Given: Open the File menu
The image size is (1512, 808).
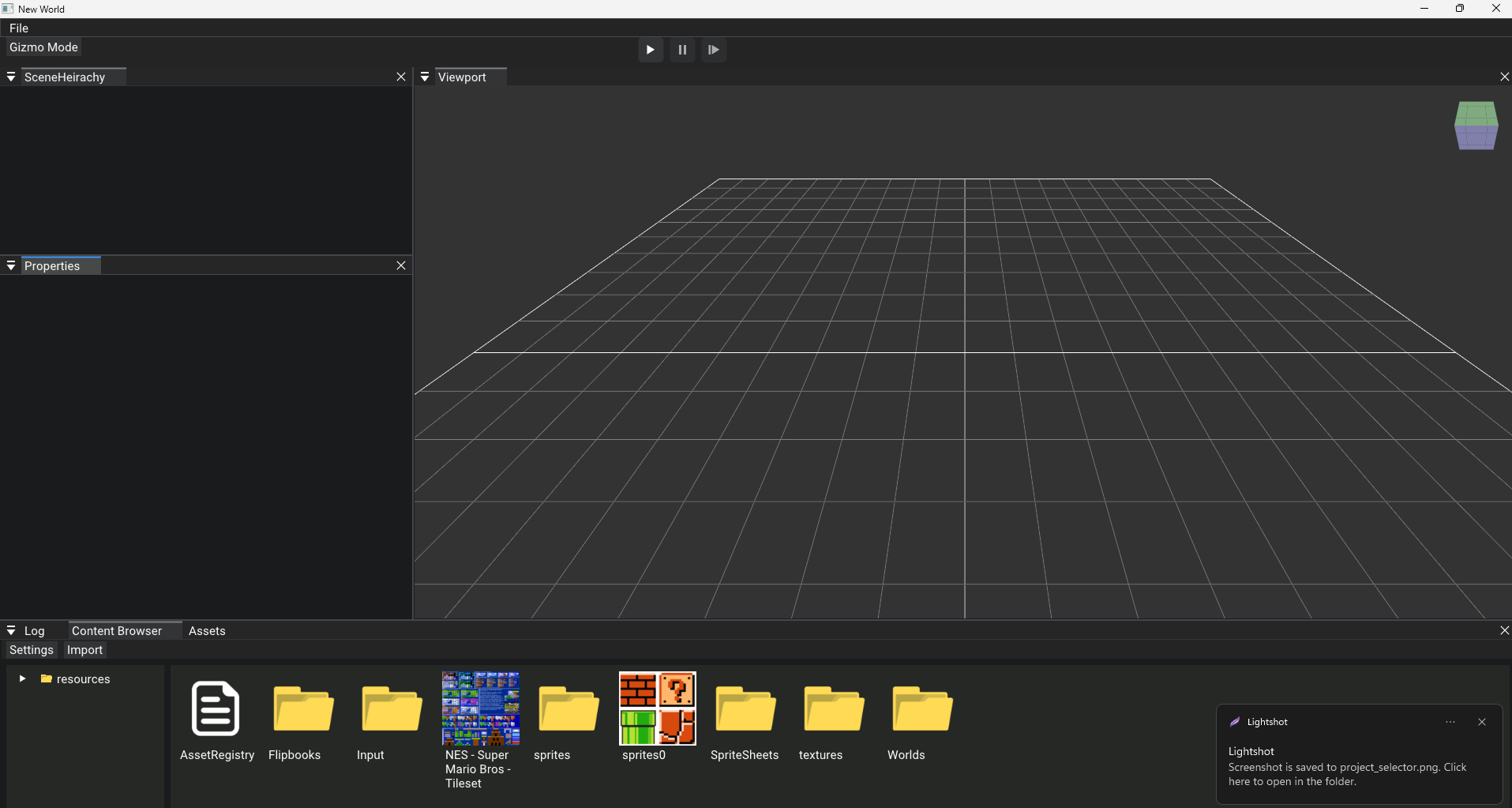Looking at the screenshot, I should pos(19,28).
